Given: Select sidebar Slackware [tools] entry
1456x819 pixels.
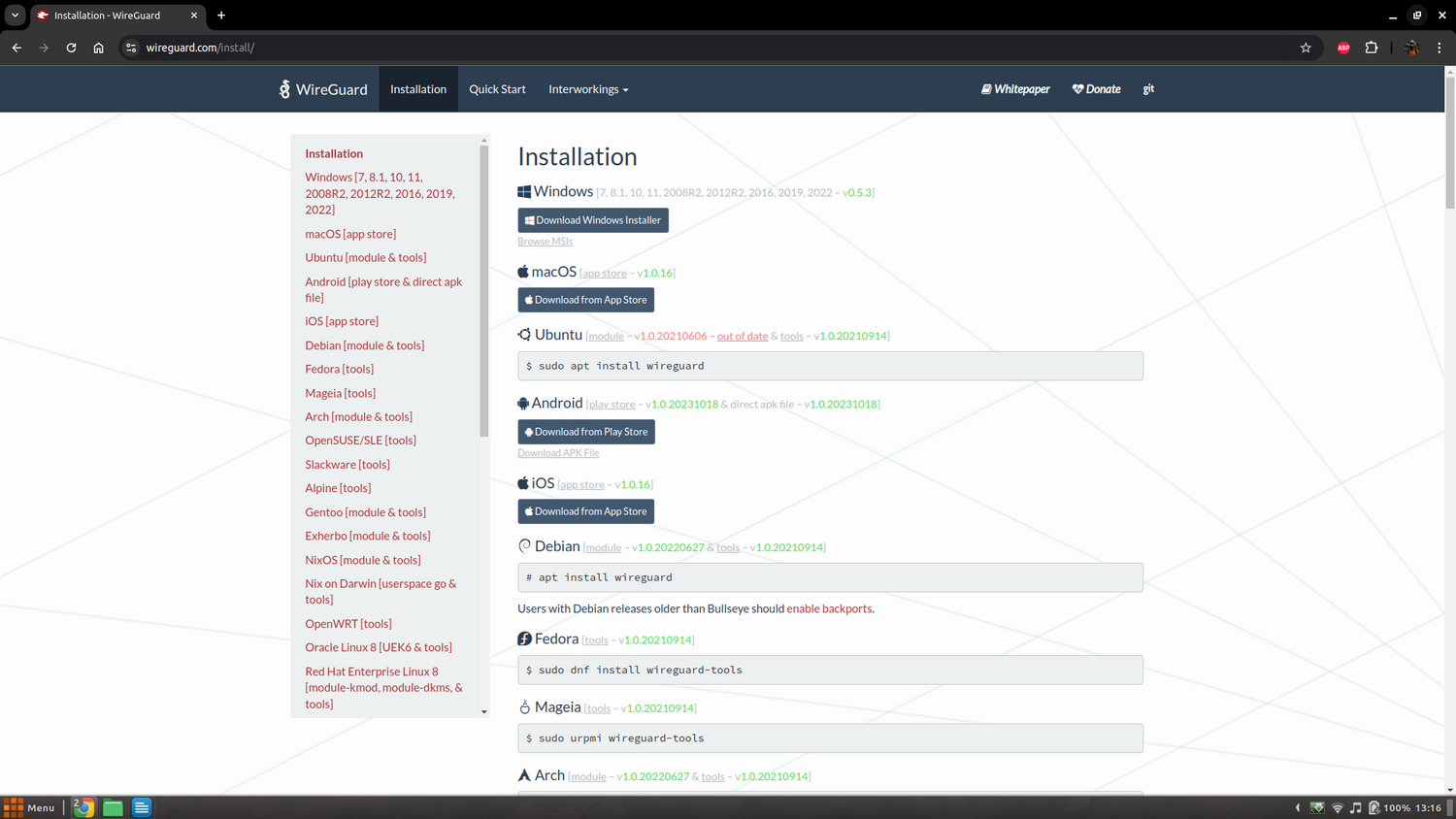Looking at the screenshot, I should 347,465.
